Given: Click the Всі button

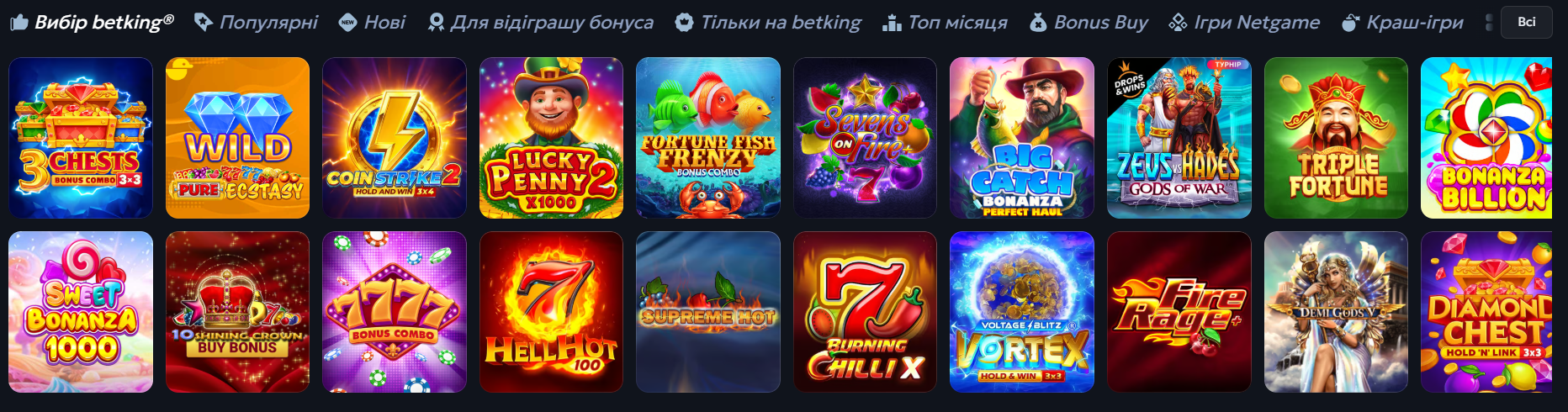Looking at the screenshot, I should [1527, 23].
